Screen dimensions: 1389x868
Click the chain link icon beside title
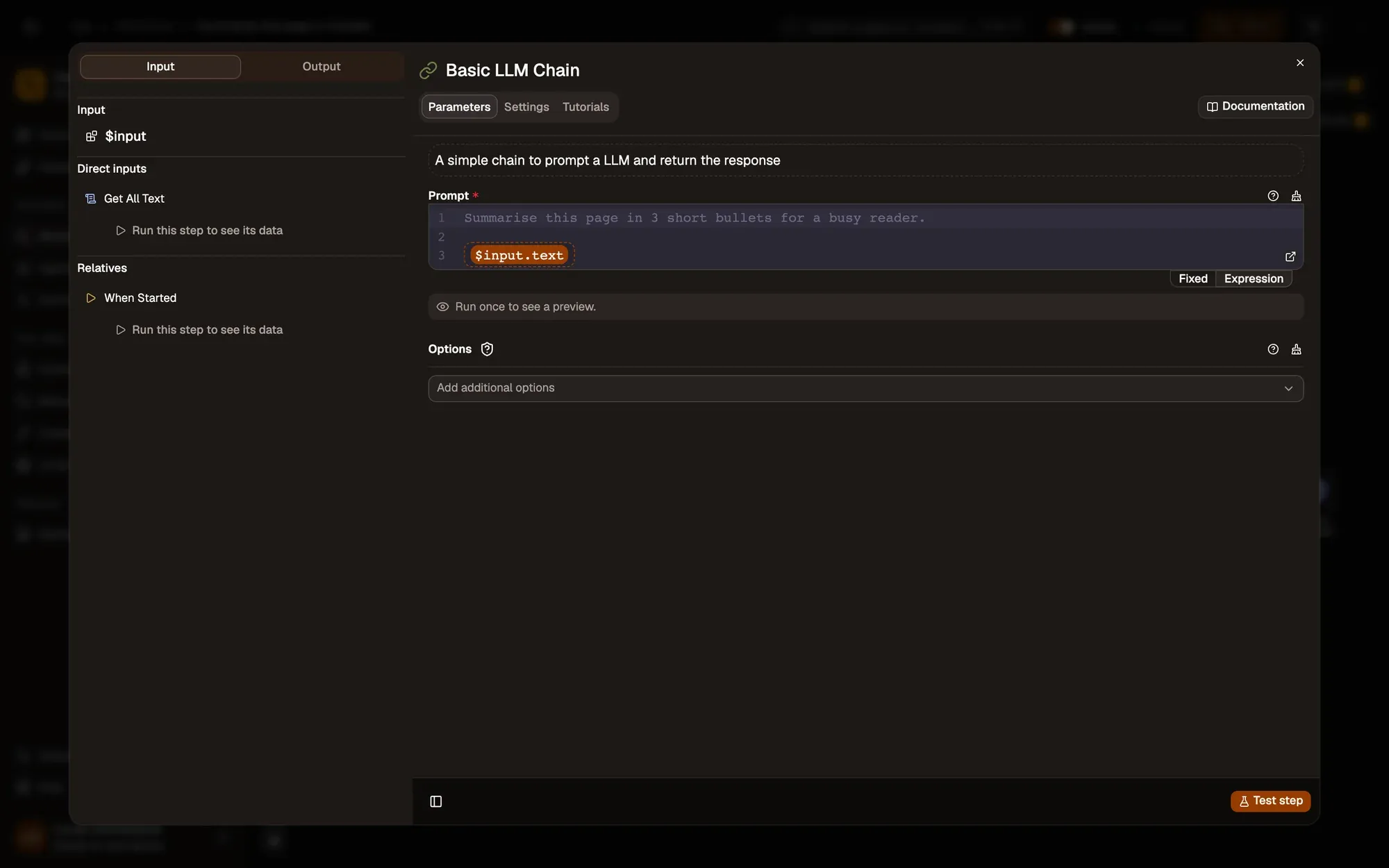tap(429, 70)
